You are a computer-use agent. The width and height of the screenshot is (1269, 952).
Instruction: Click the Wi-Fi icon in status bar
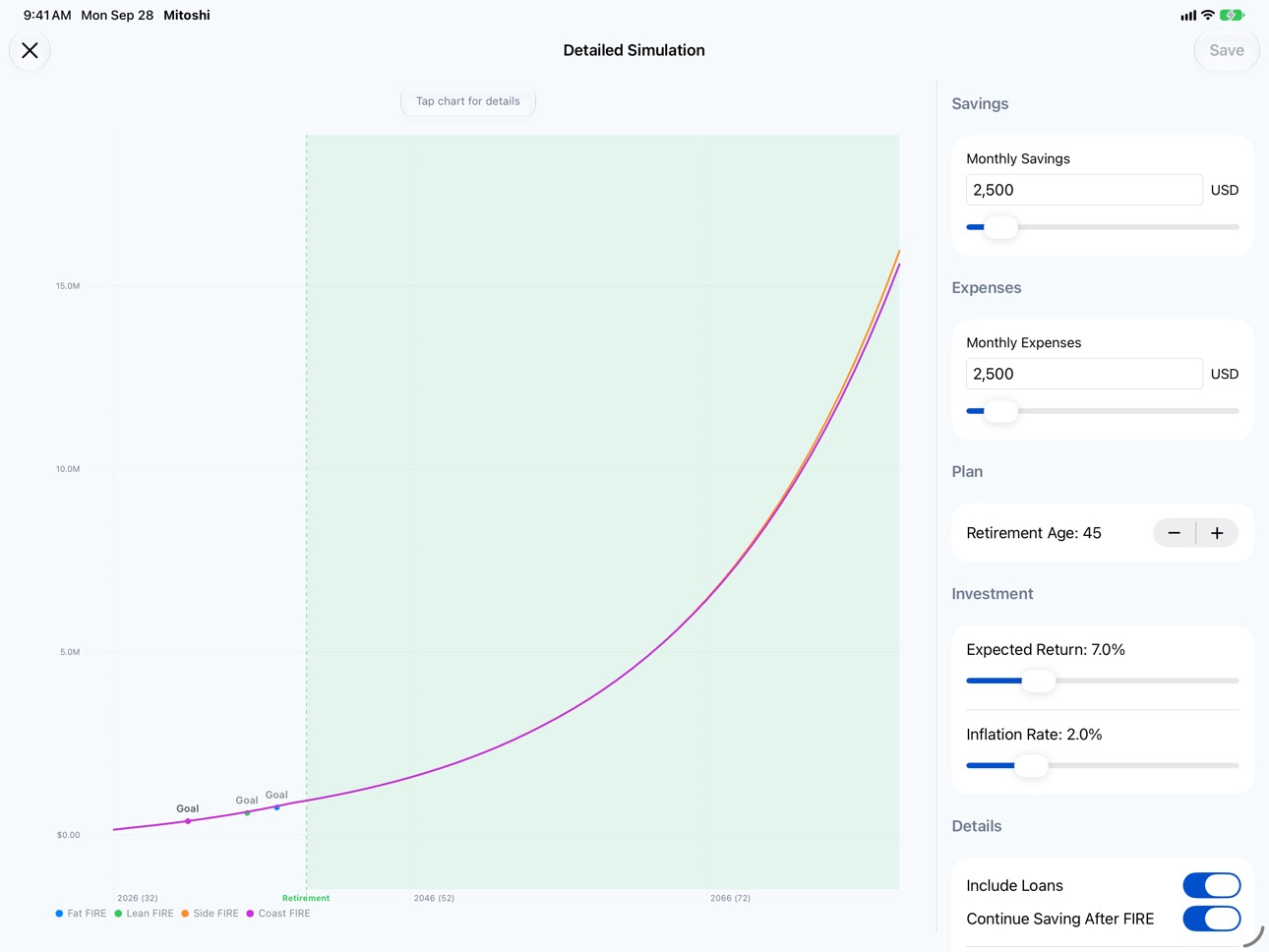pos(1208,15)
